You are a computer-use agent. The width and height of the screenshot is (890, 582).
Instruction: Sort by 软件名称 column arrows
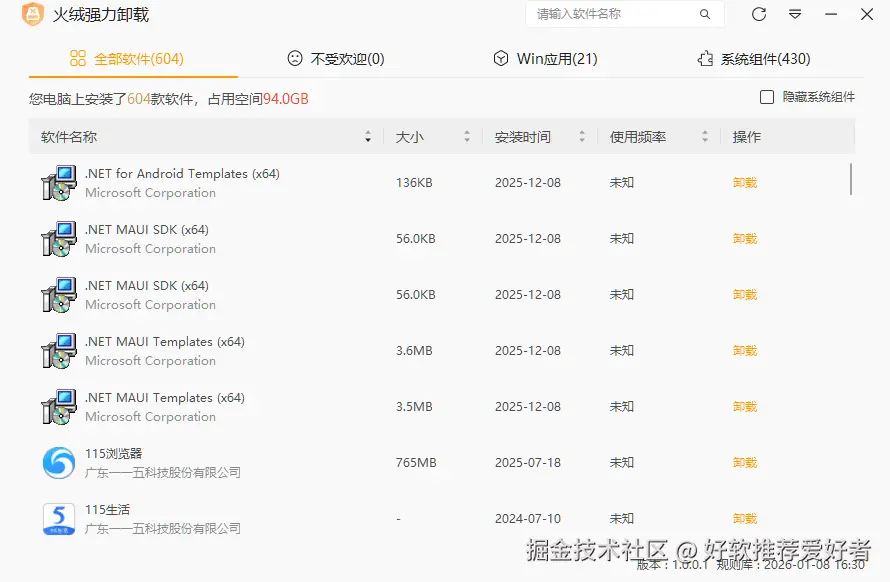coord(368,136)
